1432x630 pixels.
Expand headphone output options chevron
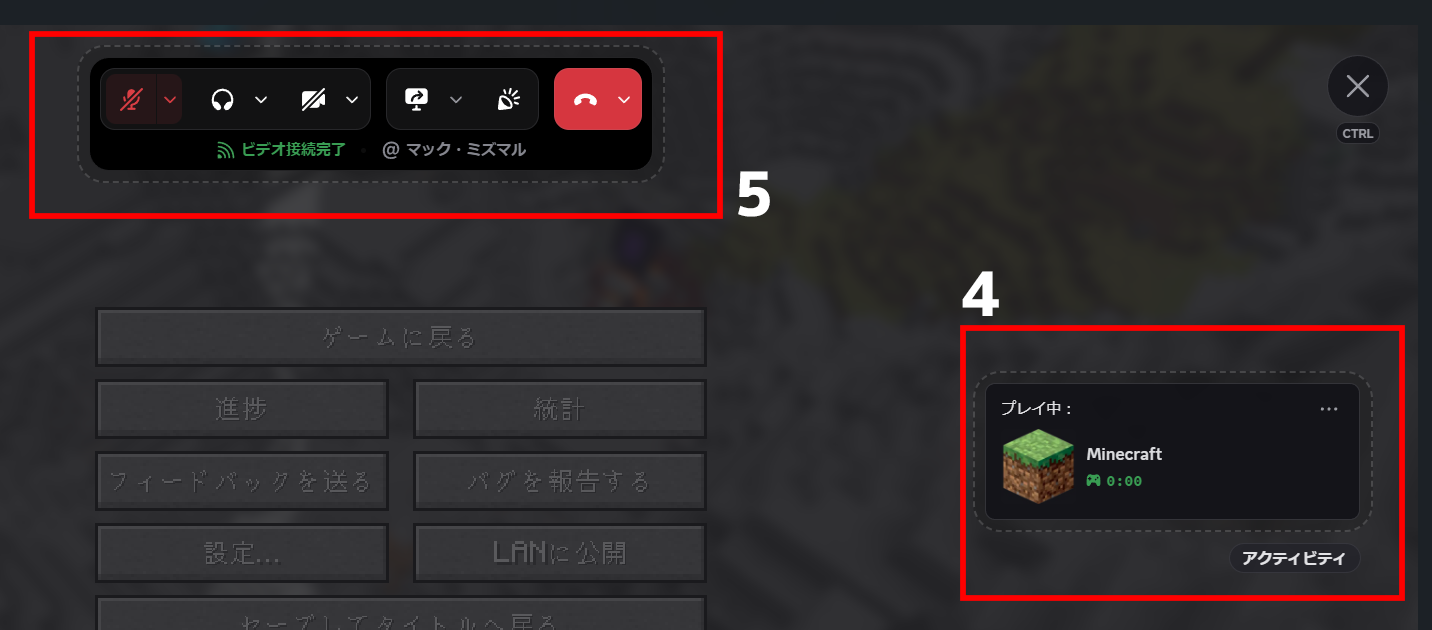(x=261, y=99)
